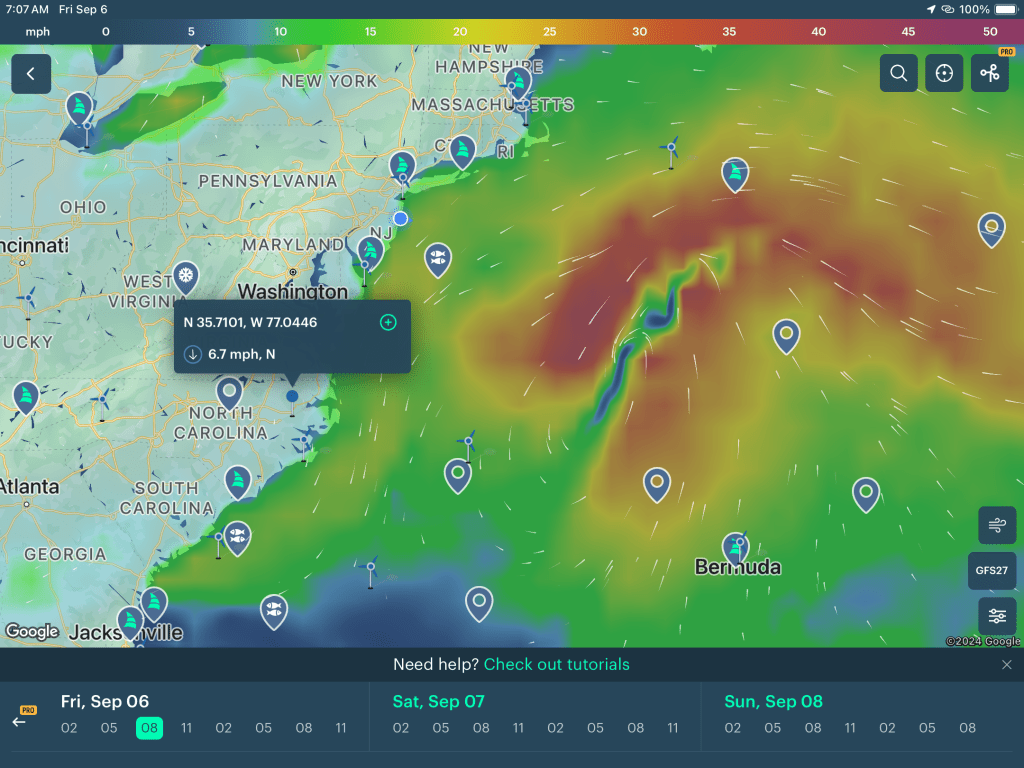Open the GFS27 weather model selector
Viewport: 1024px width, 768px height.
coord(992,571)
